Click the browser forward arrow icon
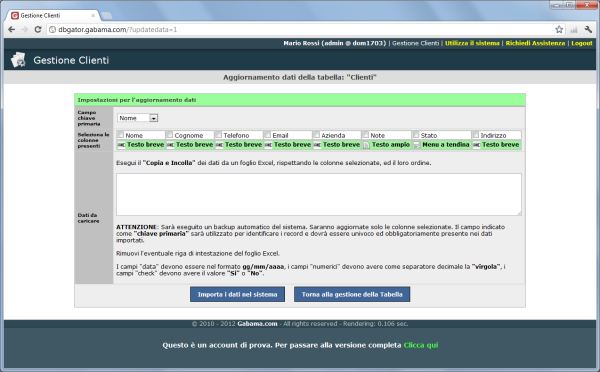This screenshot has height=372, width=600. coord(24,29)
